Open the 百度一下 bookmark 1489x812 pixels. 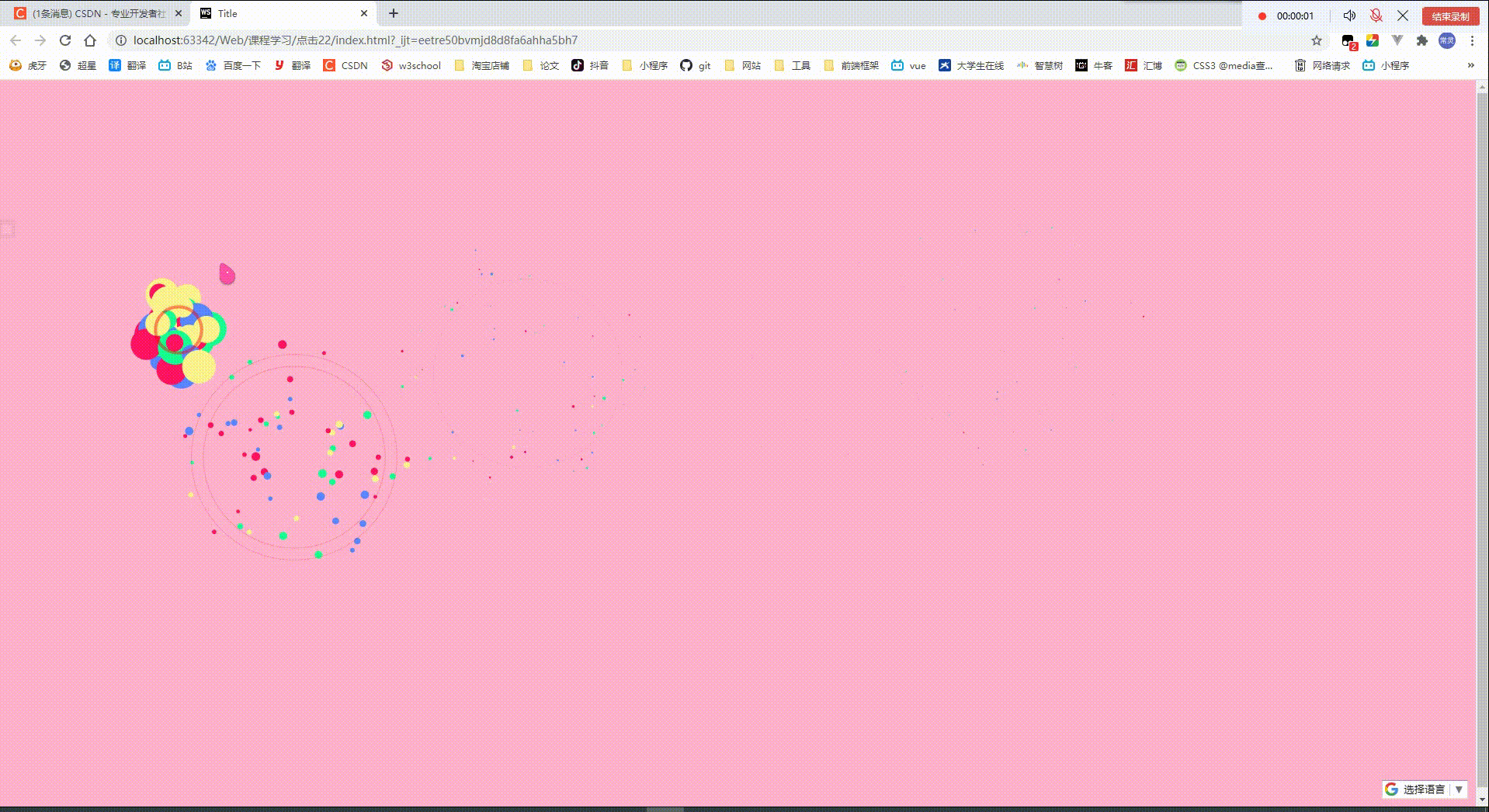(x=233, y=65)
